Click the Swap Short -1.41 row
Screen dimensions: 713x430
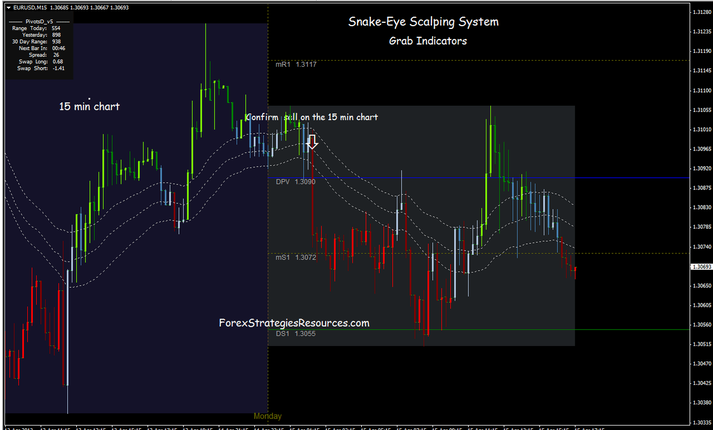(41, 68)
